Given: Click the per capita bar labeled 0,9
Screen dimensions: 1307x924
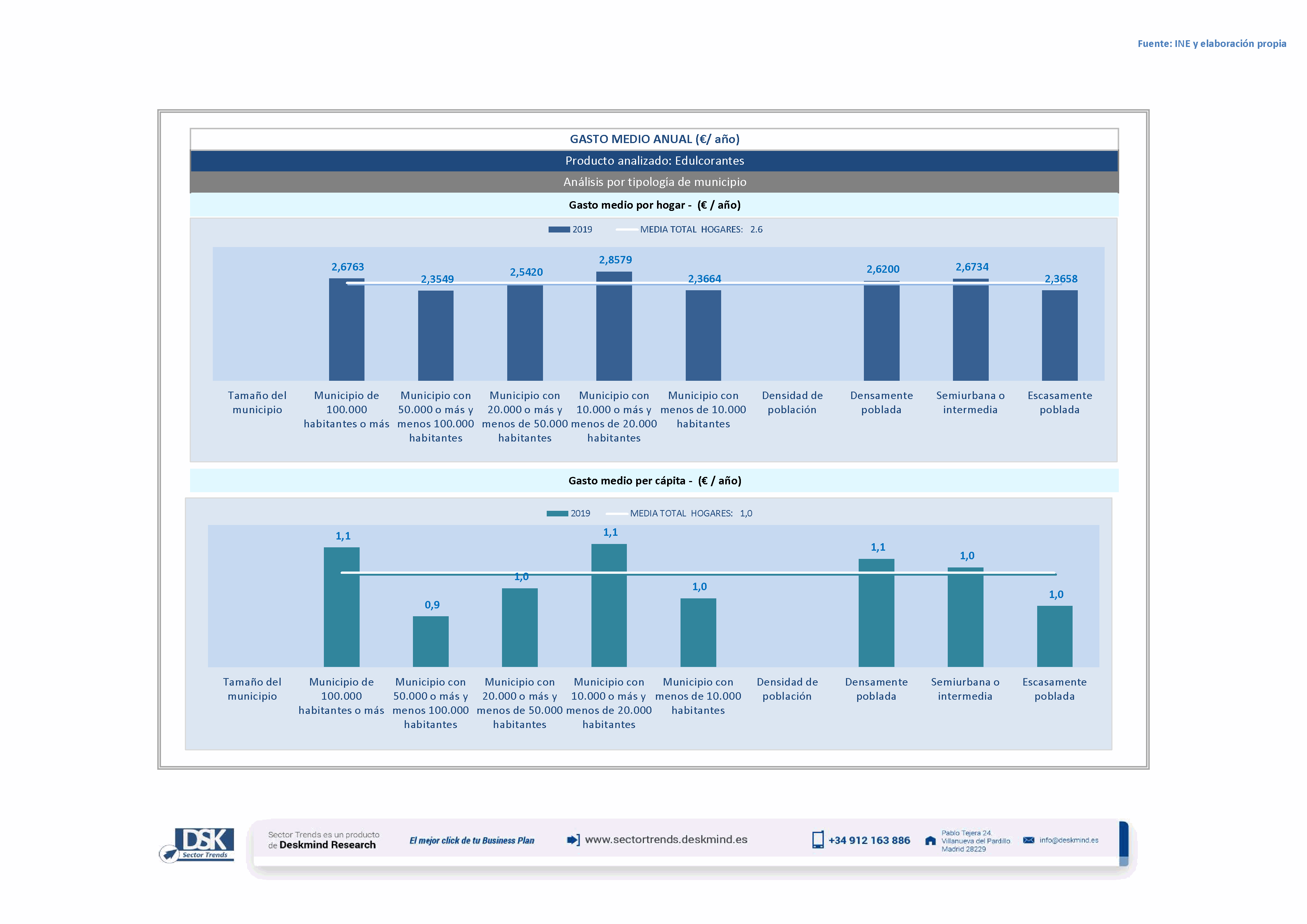Looking at the screenshot, I should click(x=430, y=641).
